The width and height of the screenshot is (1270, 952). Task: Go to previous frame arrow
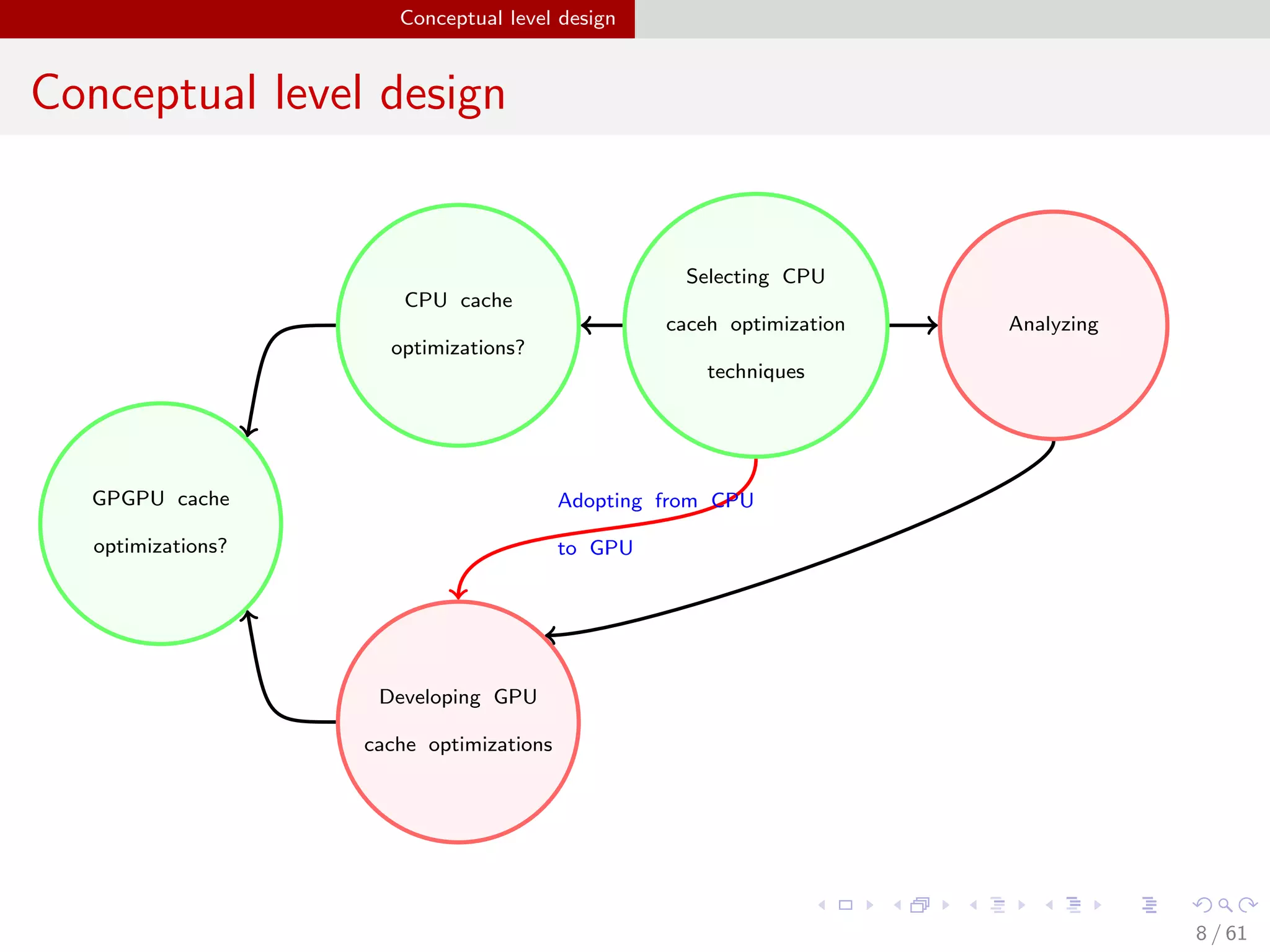pyautogui.click(x=897, y=905)
